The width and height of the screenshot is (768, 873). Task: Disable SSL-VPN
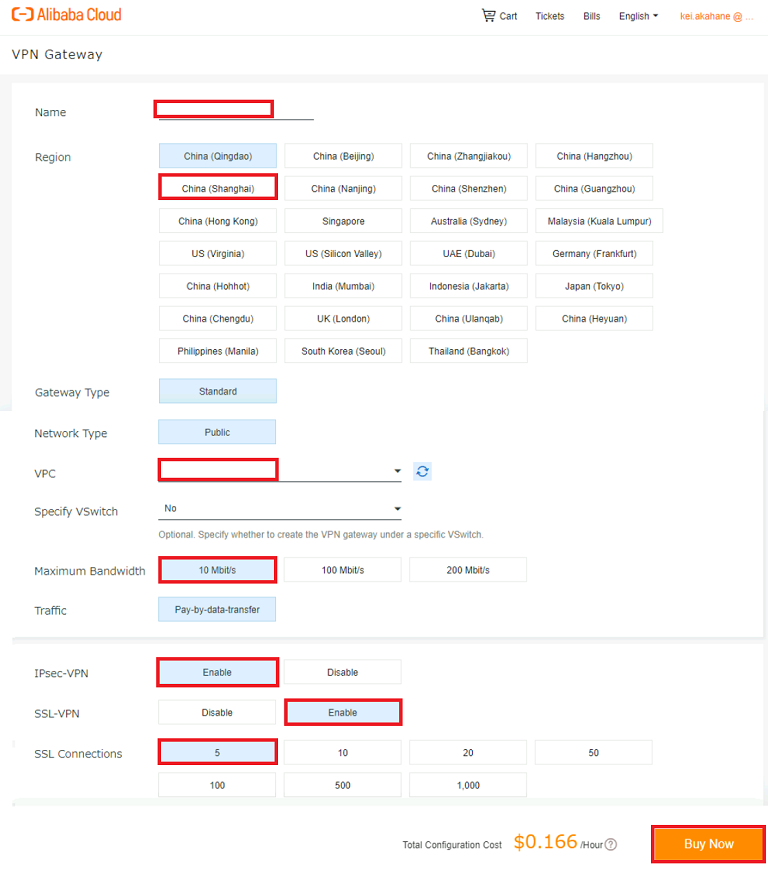pos(217,712)
